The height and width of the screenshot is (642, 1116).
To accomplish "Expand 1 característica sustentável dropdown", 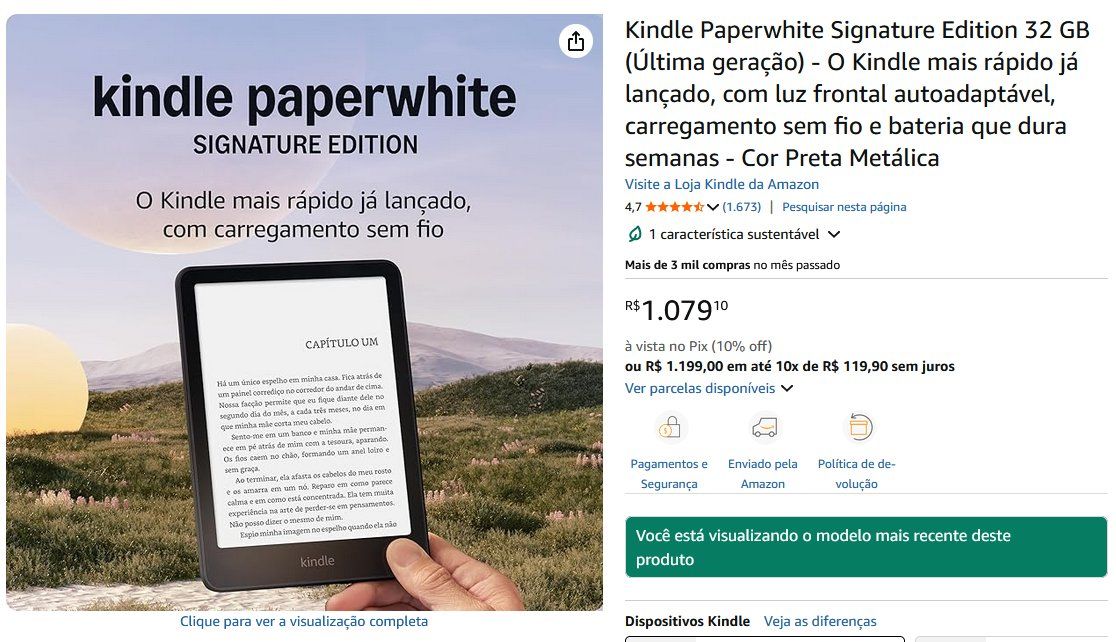I will coord(834,234).
